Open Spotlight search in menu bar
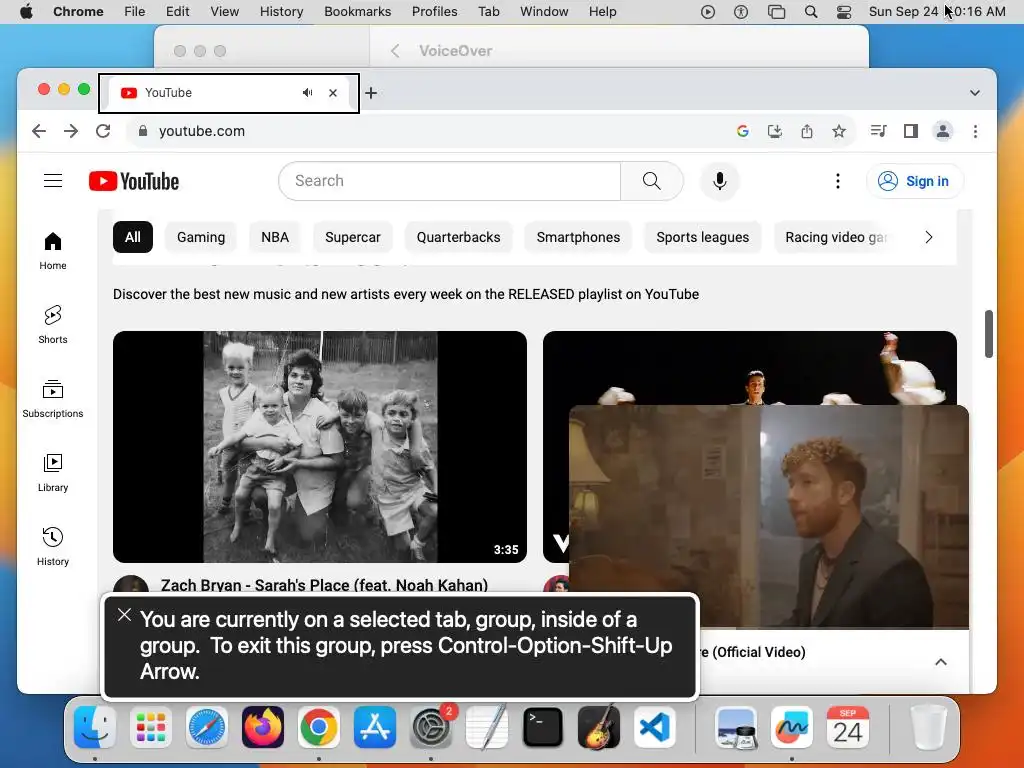Screen dimensions: 1024x768 [810, 12]
